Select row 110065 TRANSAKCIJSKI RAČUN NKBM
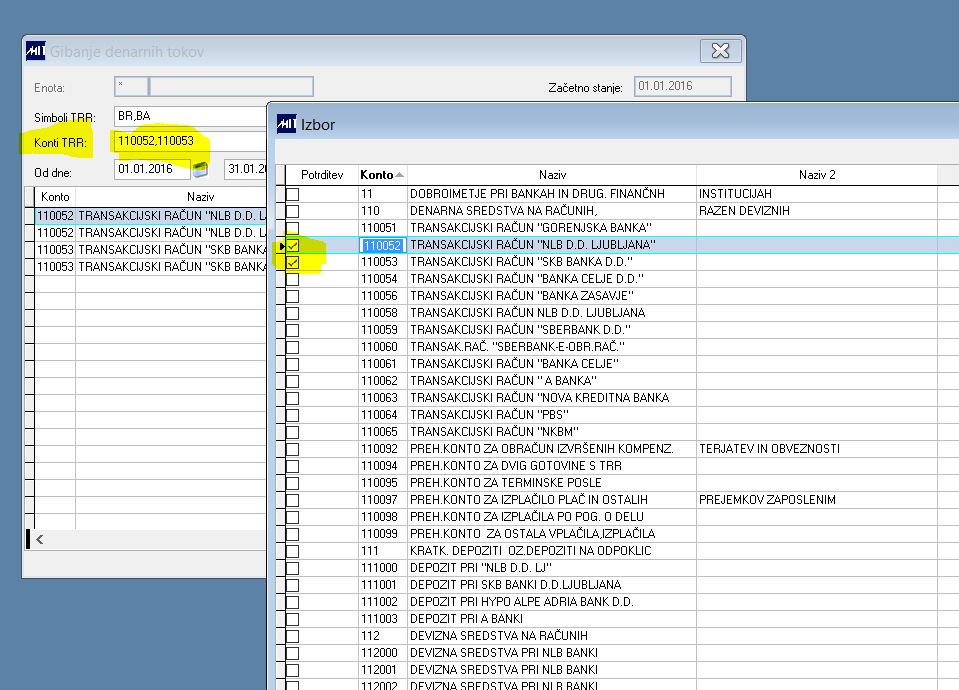This screenshot has width=959, height=690. coord(612,432)
